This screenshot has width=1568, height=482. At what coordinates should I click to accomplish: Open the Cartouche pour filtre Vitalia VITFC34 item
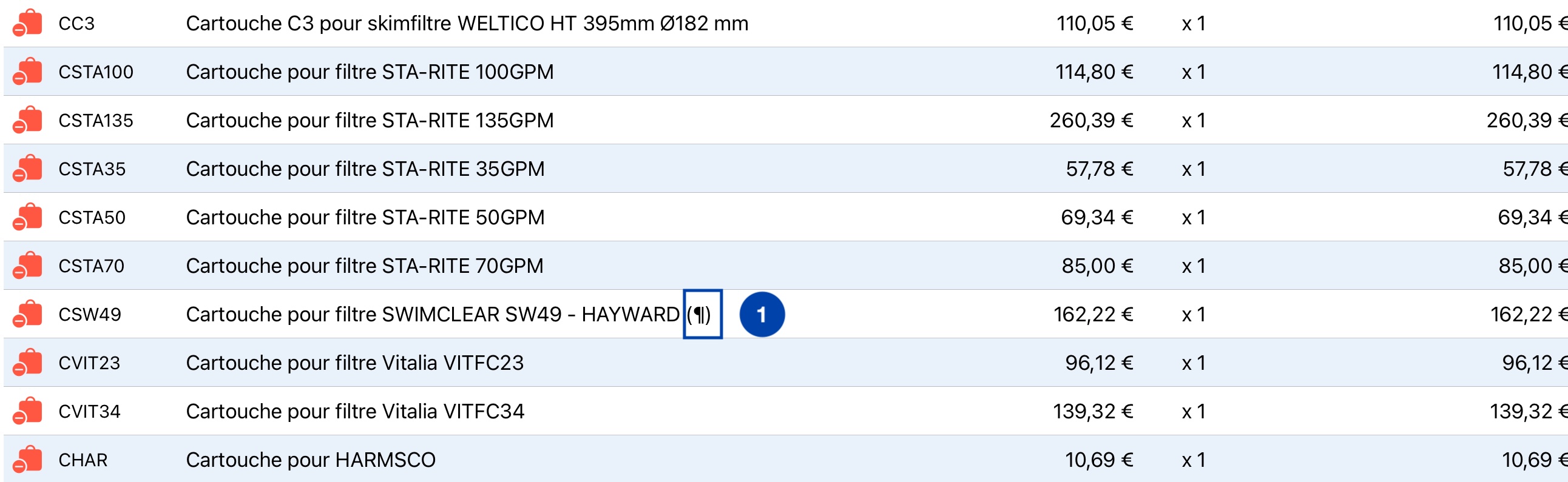point(355,412)
